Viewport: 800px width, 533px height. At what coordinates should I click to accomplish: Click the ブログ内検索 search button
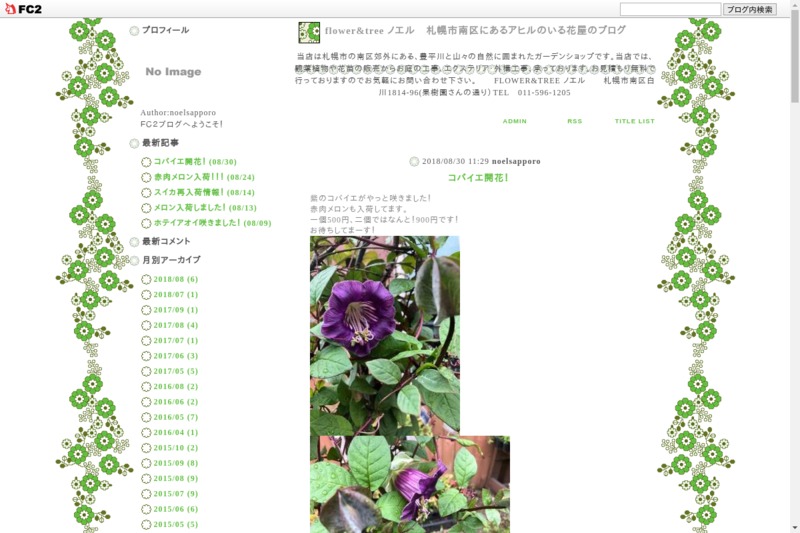(x=749, y=9)
